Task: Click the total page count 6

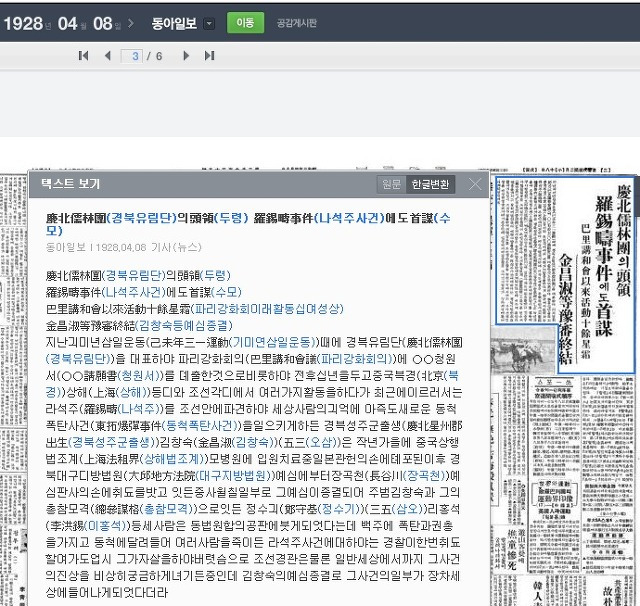Action: click(159, 56)
